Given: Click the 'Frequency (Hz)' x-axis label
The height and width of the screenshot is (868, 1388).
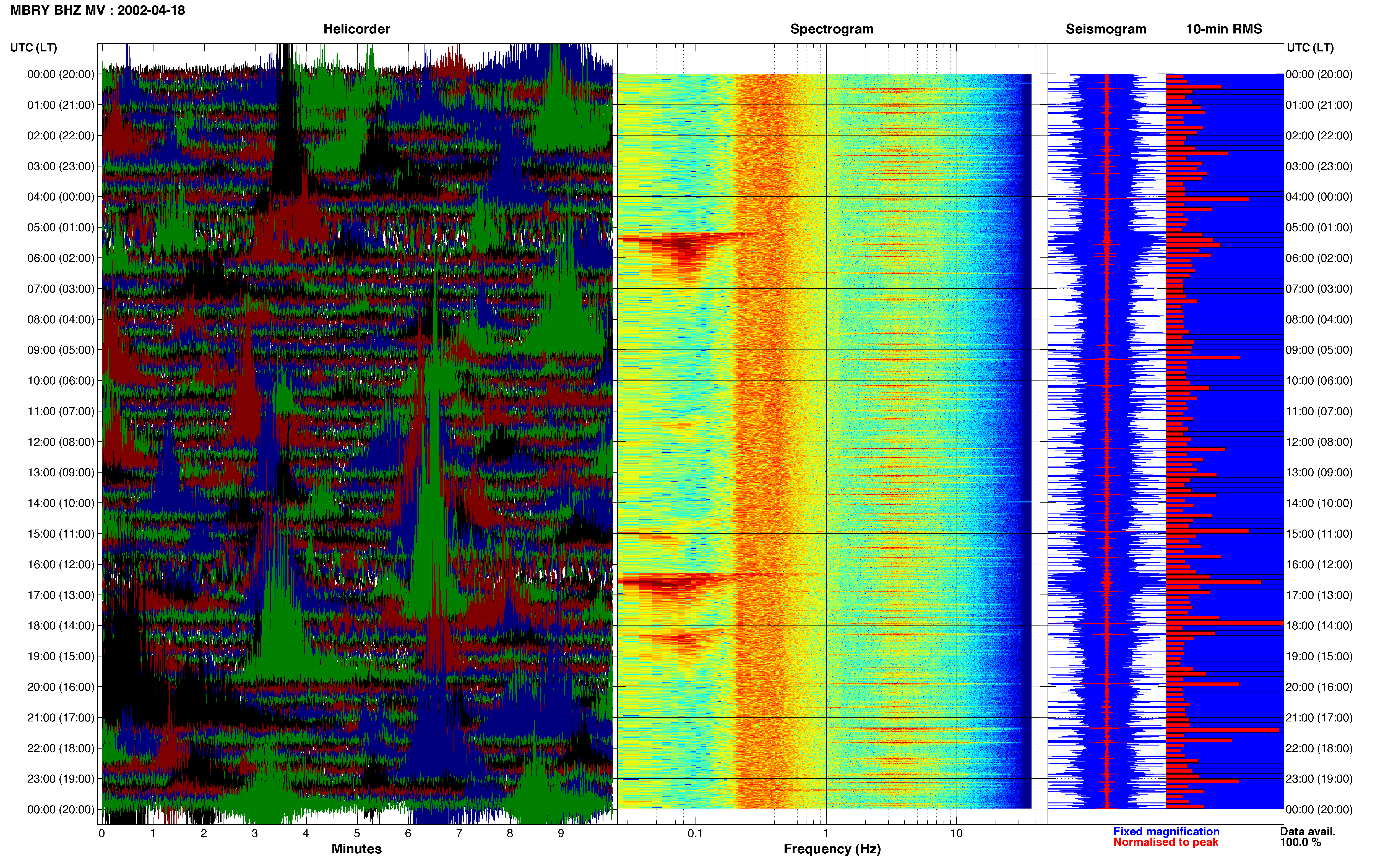Looking at the screenshot, I should (832, 849).
